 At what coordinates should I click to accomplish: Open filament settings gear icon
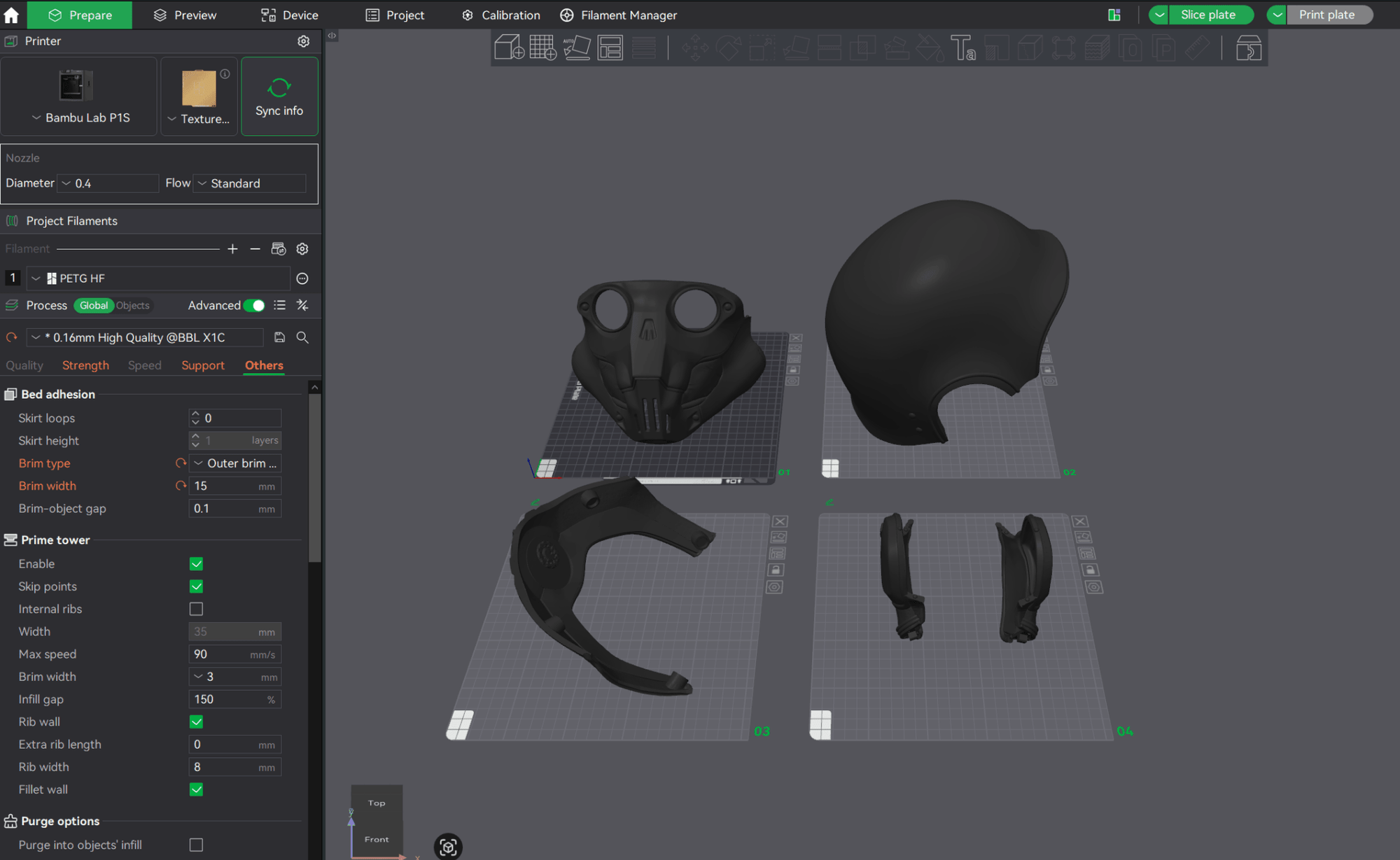coord(302,249)
